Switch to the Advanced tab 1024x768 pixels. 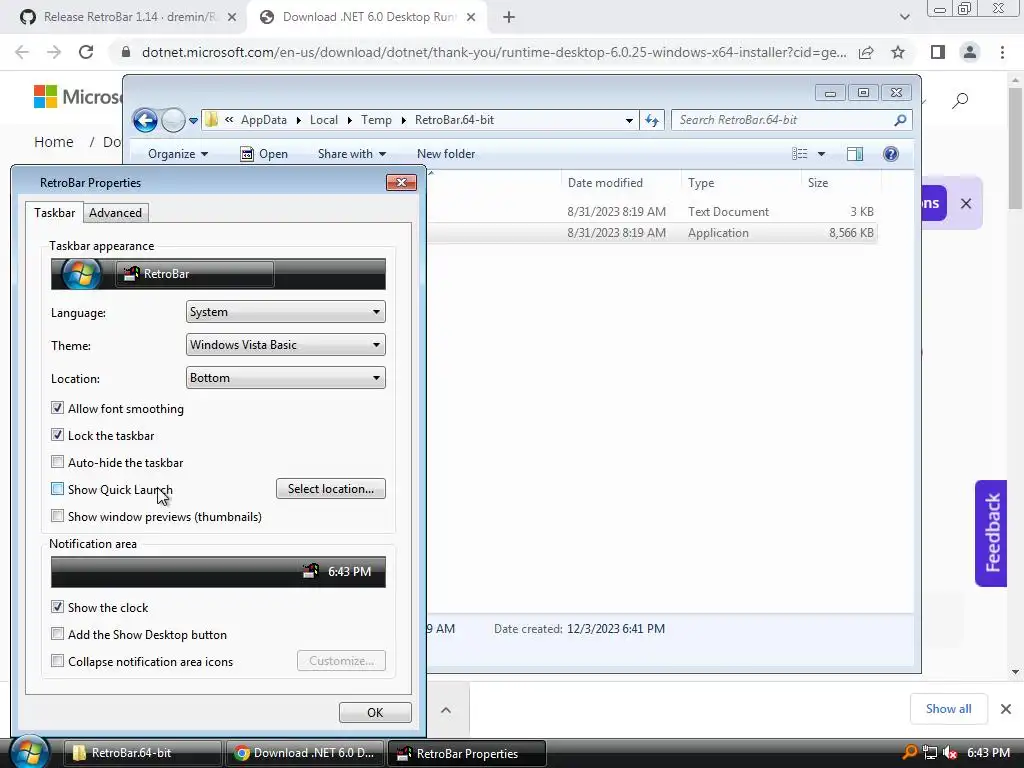pyautogui.click(x=116, y=212)
